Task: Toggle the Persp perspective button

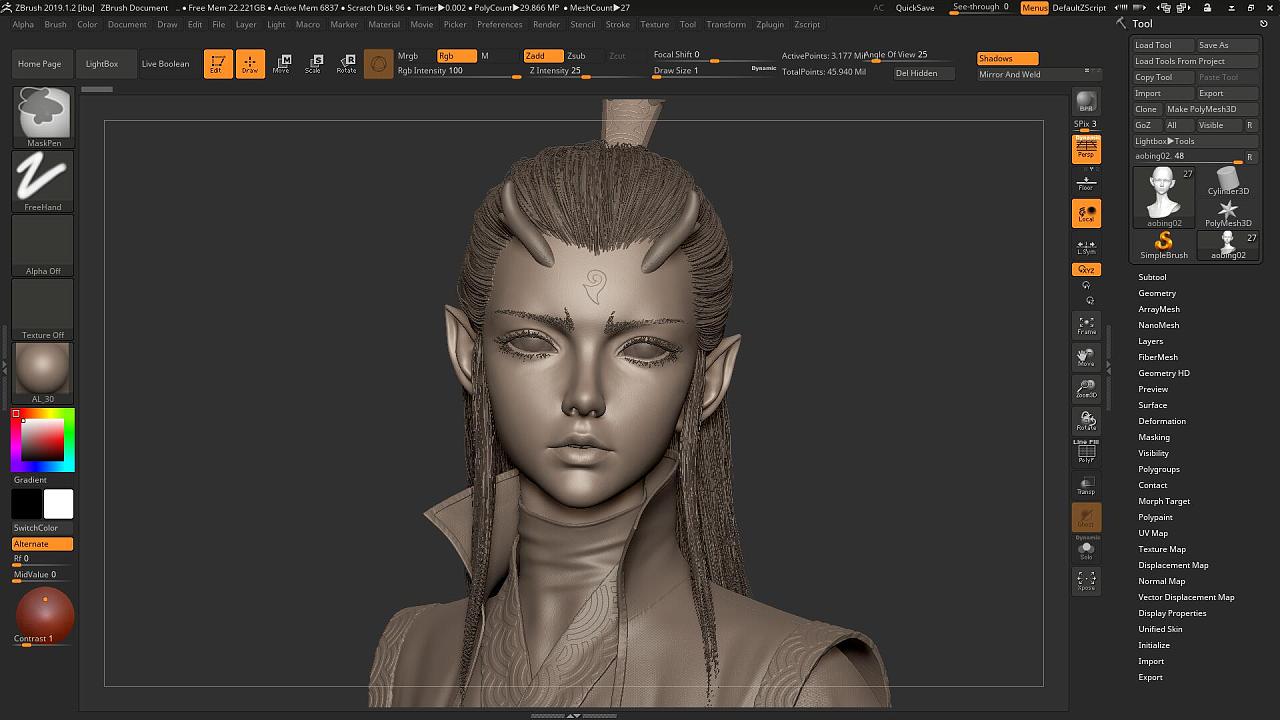Action: pyautogui.click(x=1086, y=149)
